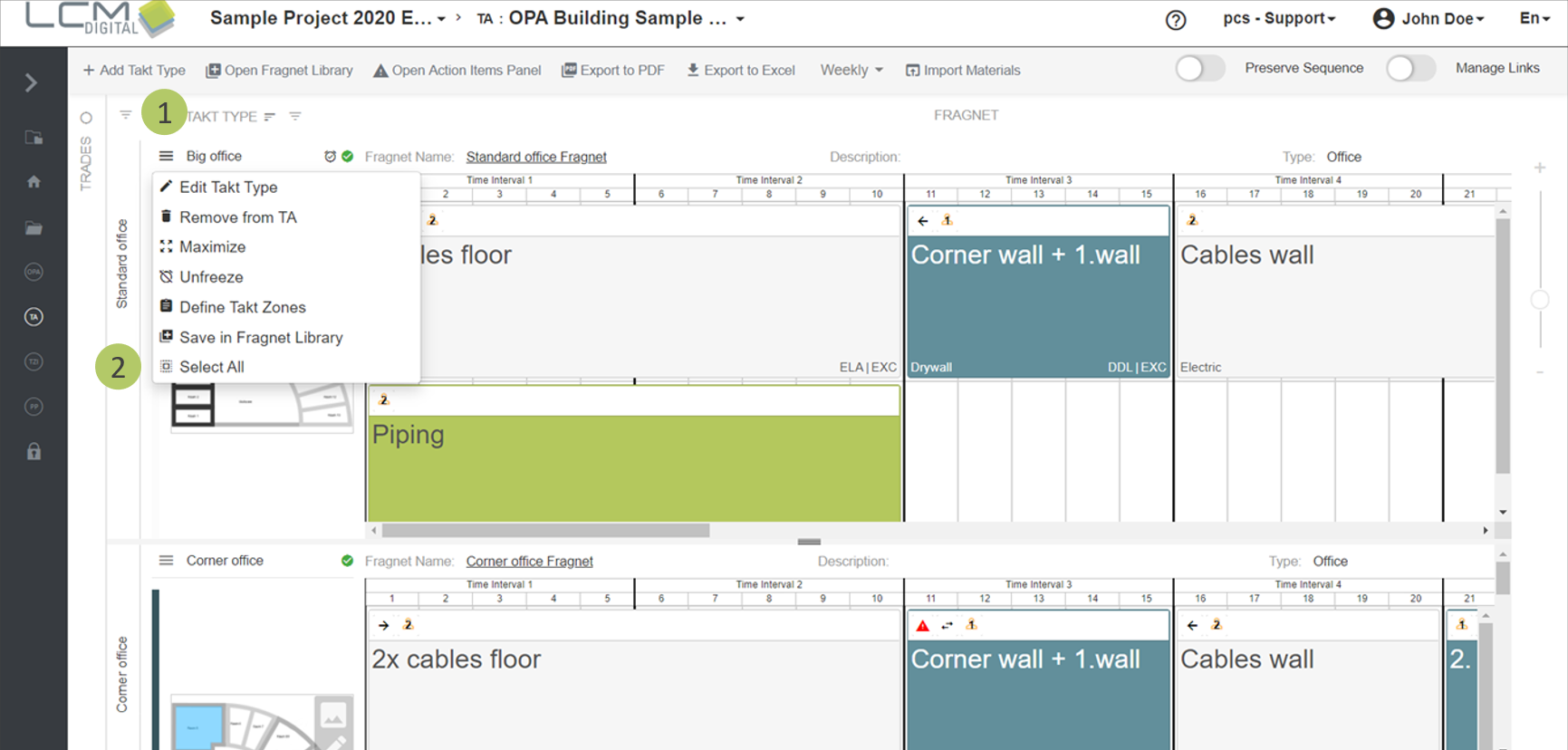Open the TA module icon in sidebar
The height and width of the screenshot is (750, 1568).
point(34,317)
